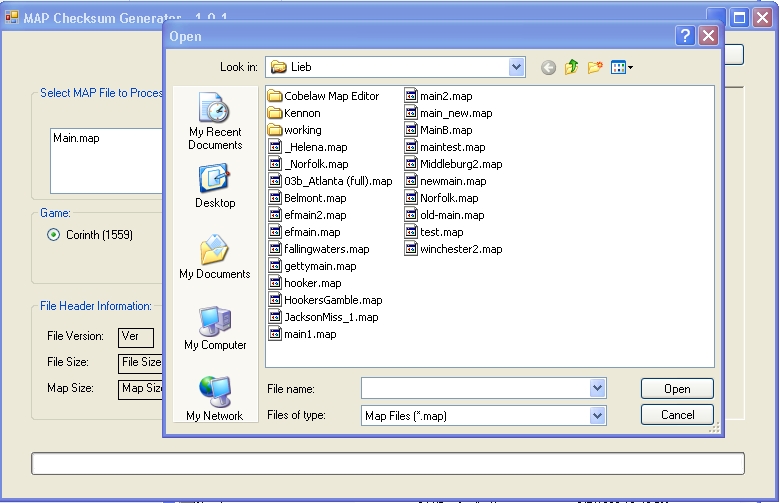Open My Recent Documents in places bar
Screen dimensions: 780x503
(215, 121)
